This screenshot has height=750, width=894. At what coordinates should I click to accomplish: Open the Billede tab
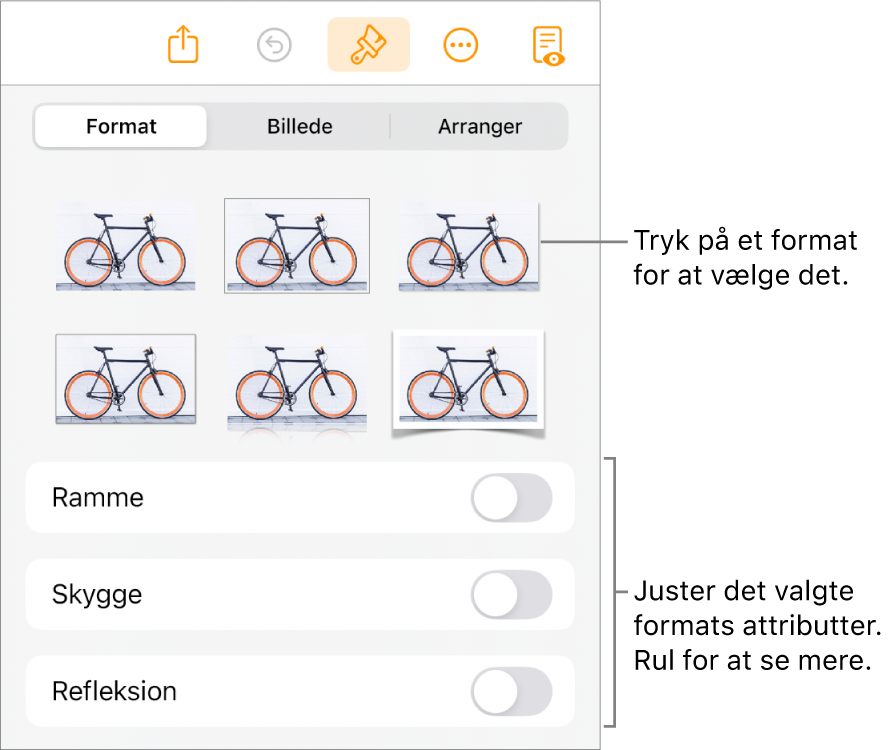299,127
